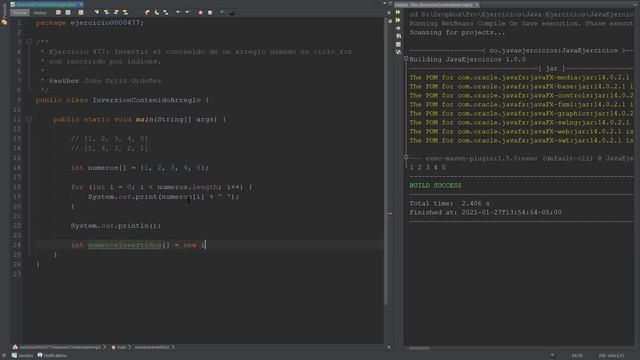Click the white arrow icon in Output sidebar
The image size is (640, 360).
pos(398,28)
